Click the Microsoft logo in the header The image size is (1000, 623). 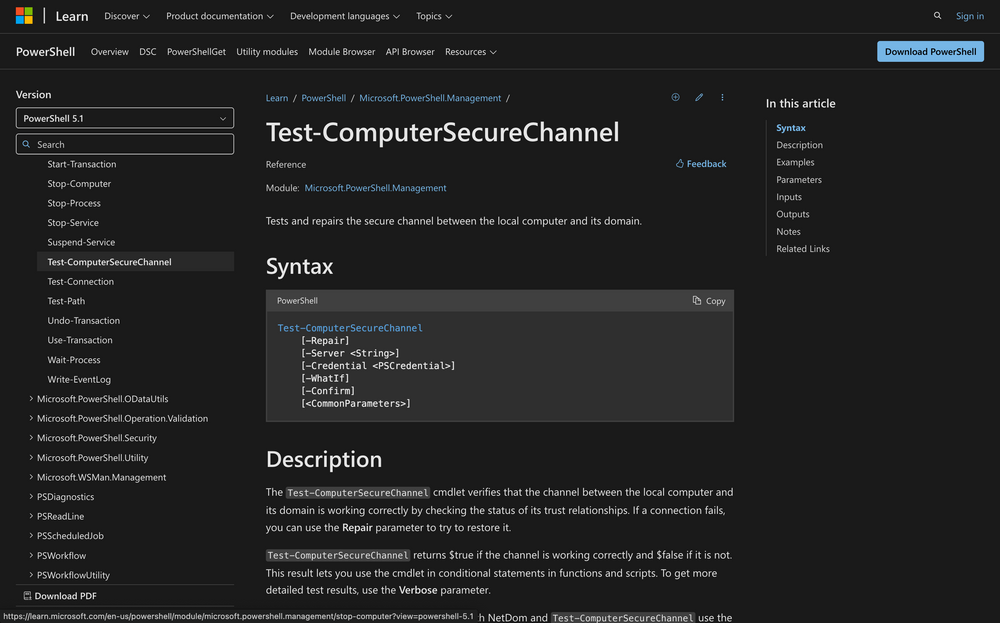tap(22, 15)
